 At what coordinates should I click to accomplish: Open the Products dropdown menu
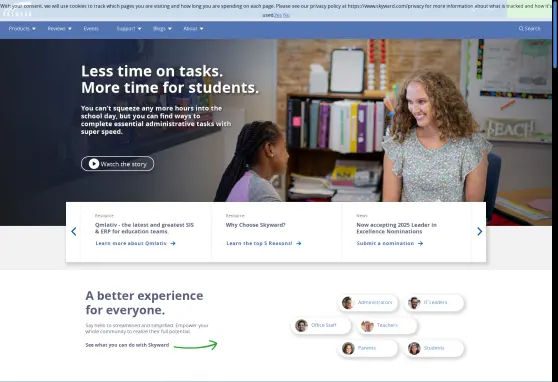(22, 28)
